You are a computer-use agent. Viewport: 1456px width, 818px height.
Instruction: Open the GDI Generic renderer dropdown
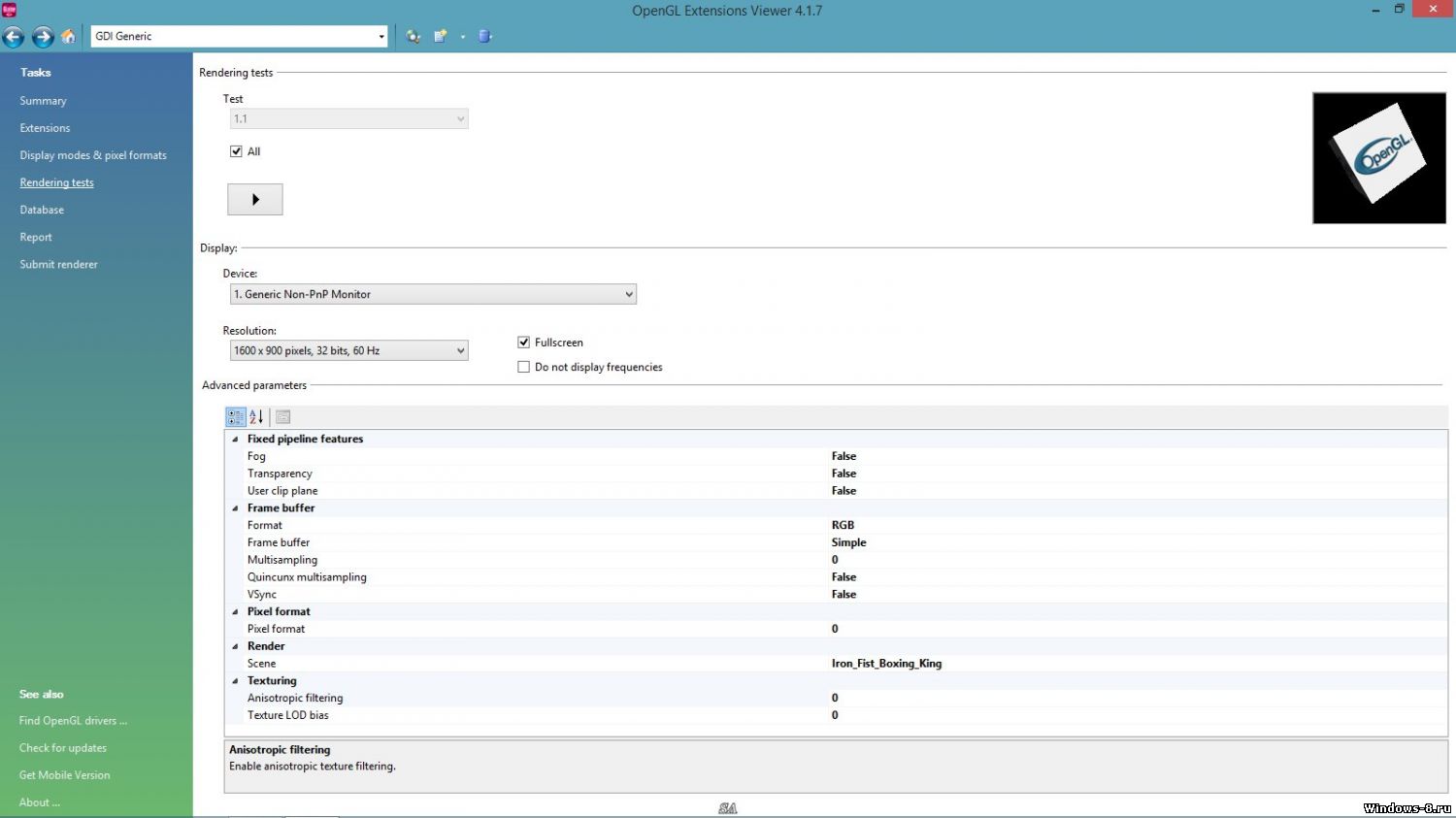tap(240, 37)
